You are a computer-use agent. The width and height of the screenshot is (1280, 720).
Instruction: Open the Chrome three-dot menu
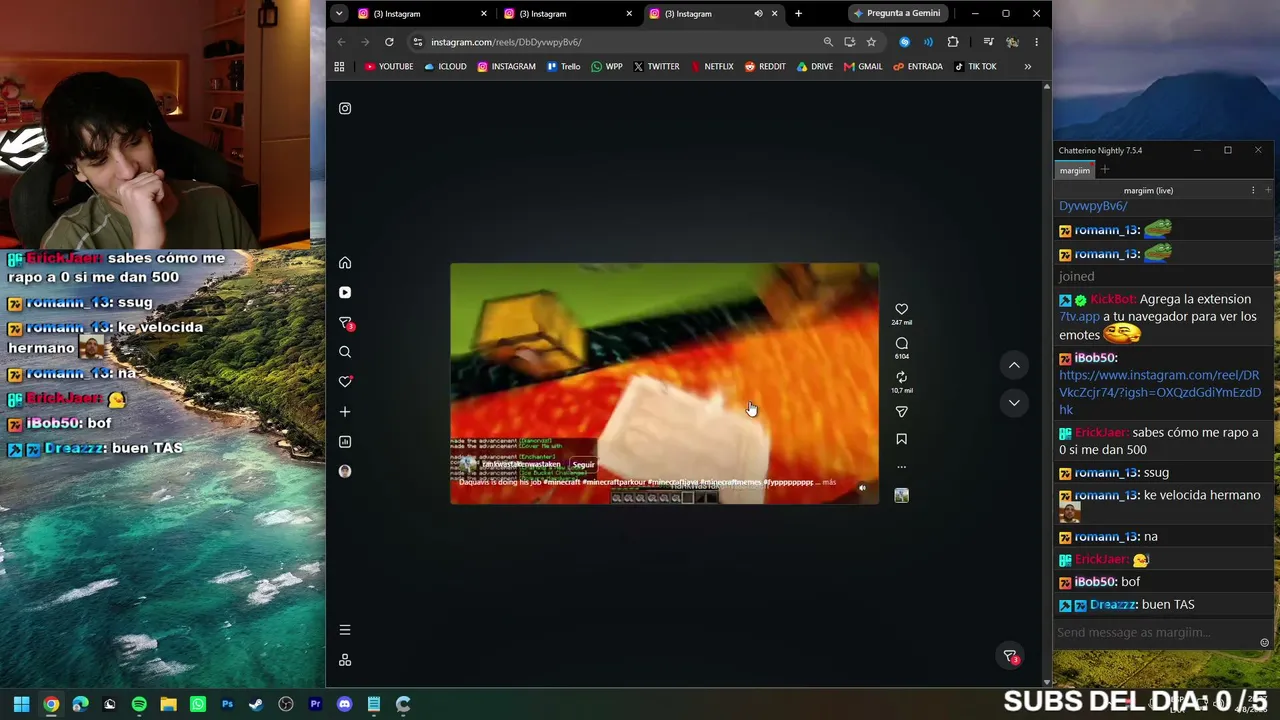coord(1036,42)
